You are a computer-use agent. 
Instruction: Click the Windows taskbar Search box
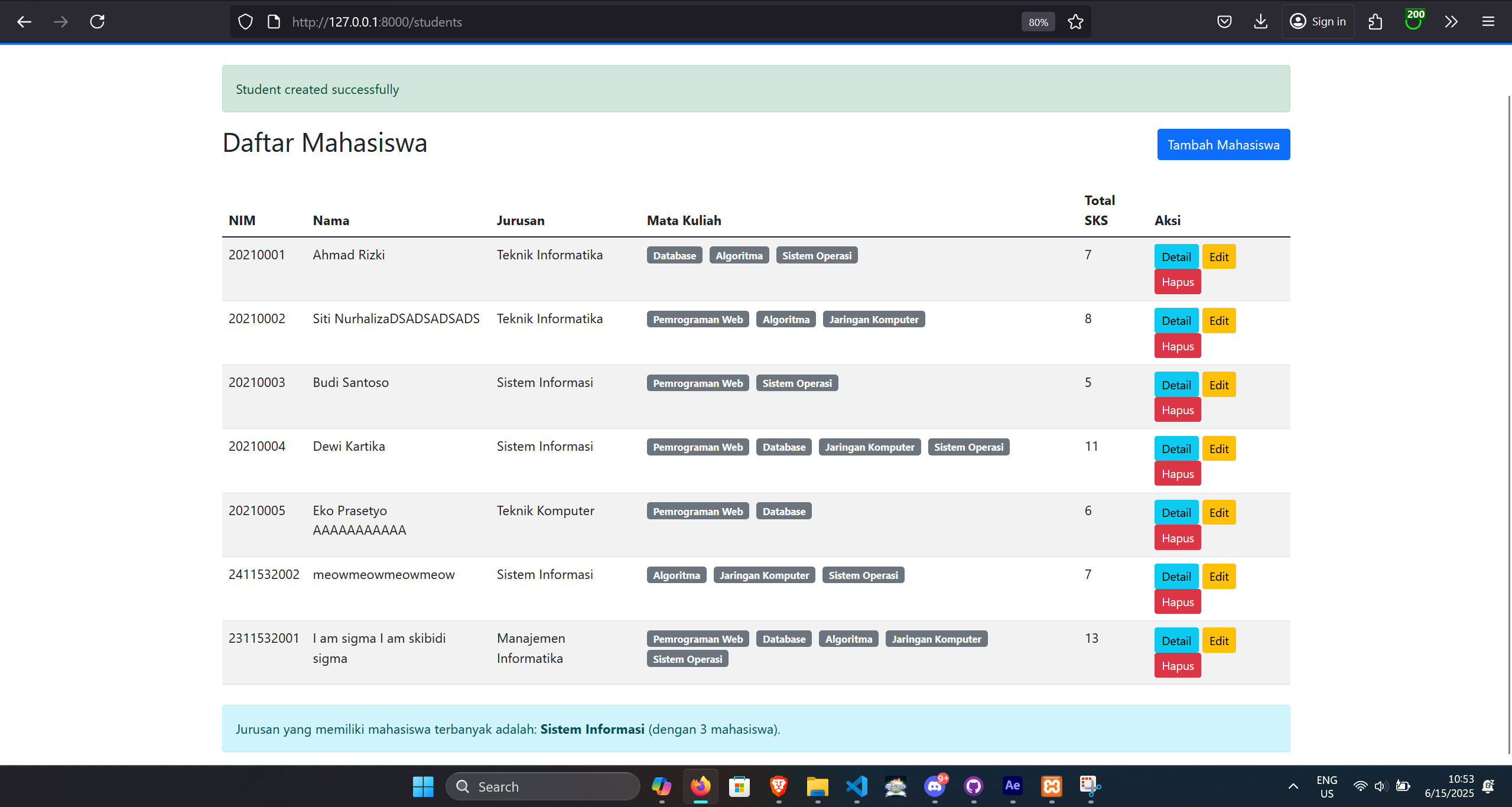pos(542,786)
